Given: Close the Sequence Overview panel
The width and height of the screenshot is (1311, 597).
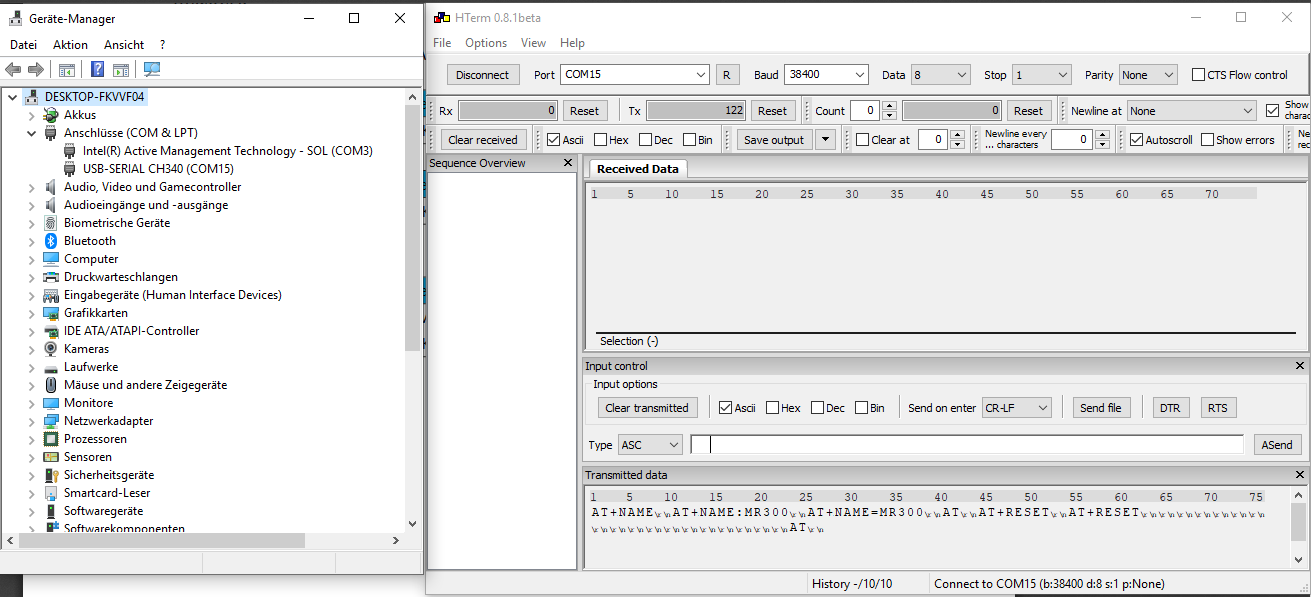Looking at the screenshot, I should [568, 163].
